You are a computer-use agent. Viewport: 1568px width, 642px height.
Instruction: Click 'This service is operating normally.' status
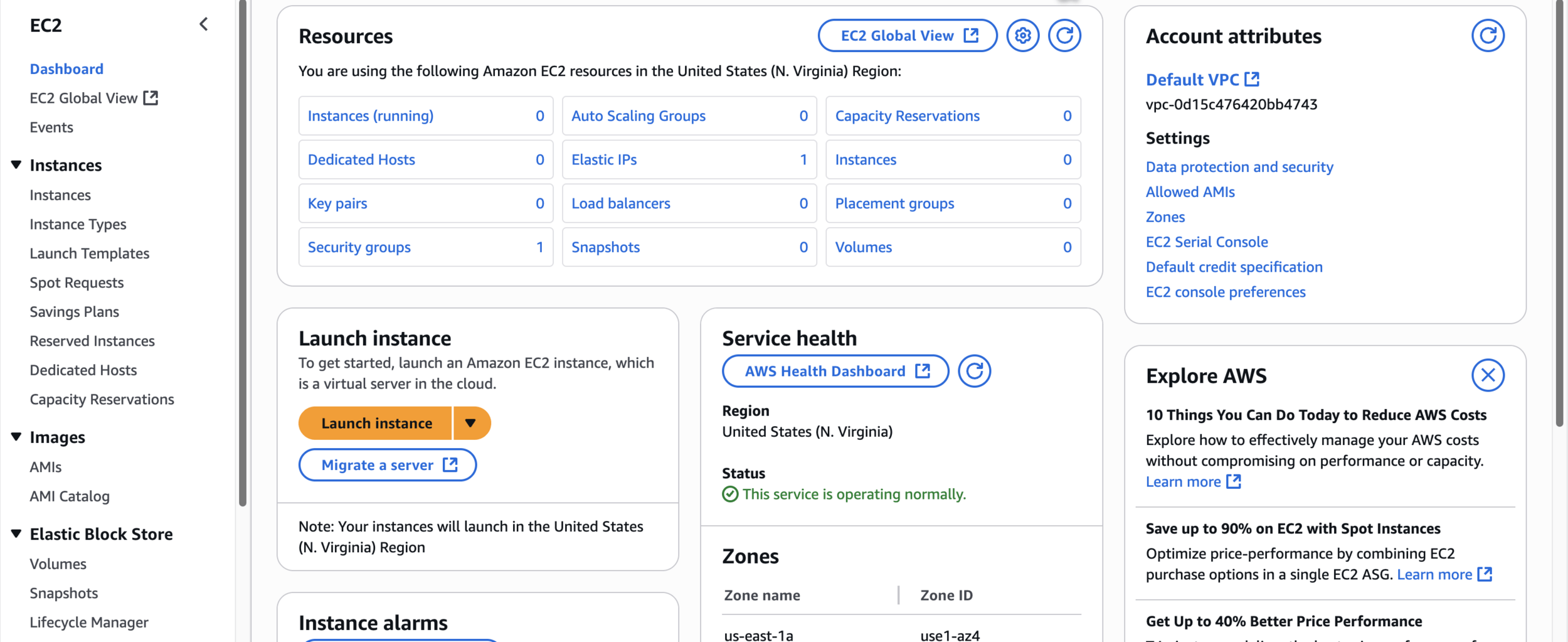click(x=844, y=495)
